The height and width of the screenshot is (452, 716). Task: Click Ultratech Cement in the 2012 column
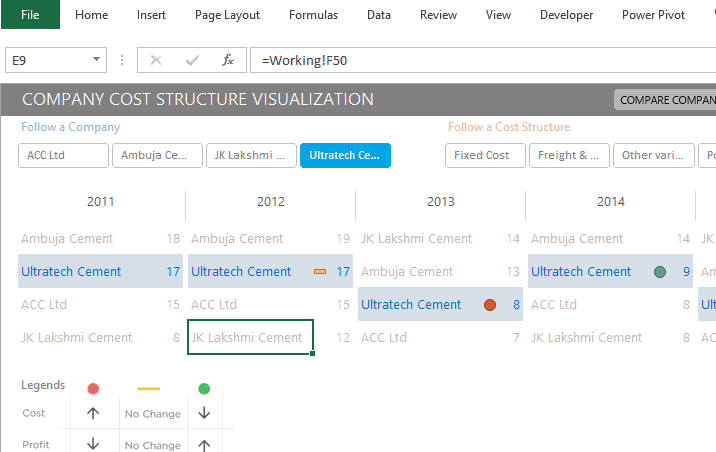click(241, 271)
